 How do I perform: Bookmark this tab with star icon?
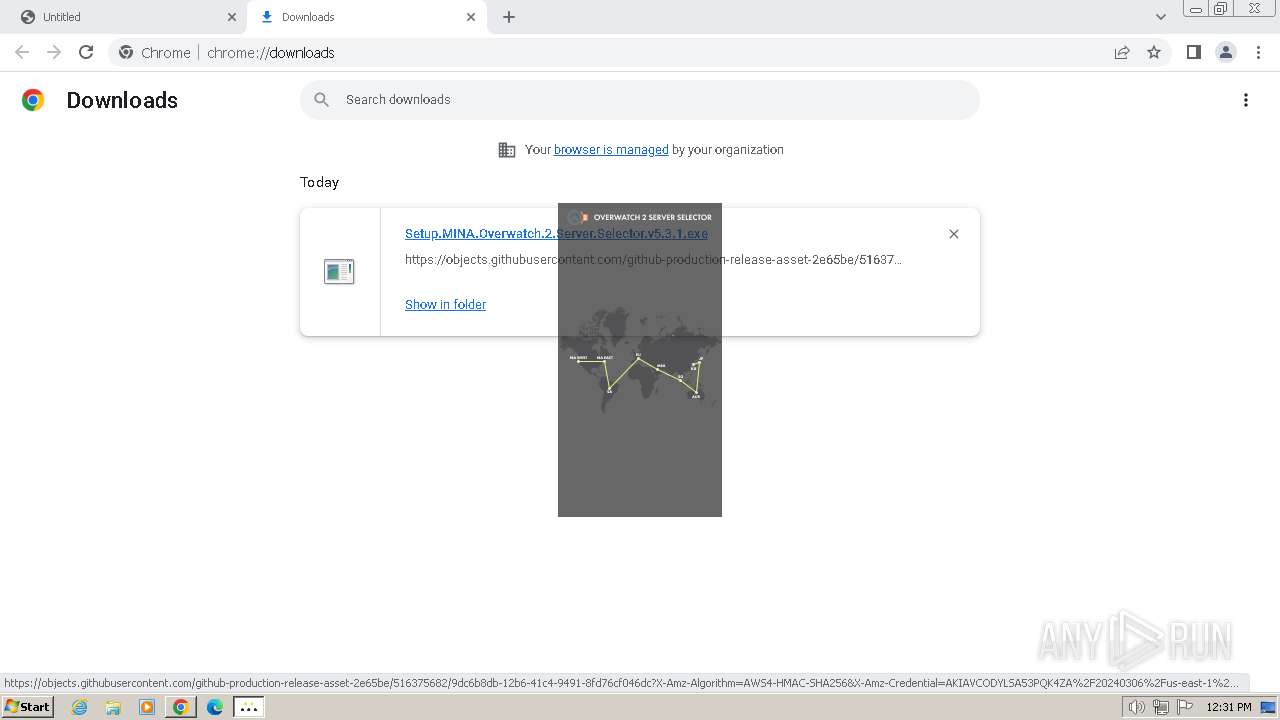tap(1154, 53)
